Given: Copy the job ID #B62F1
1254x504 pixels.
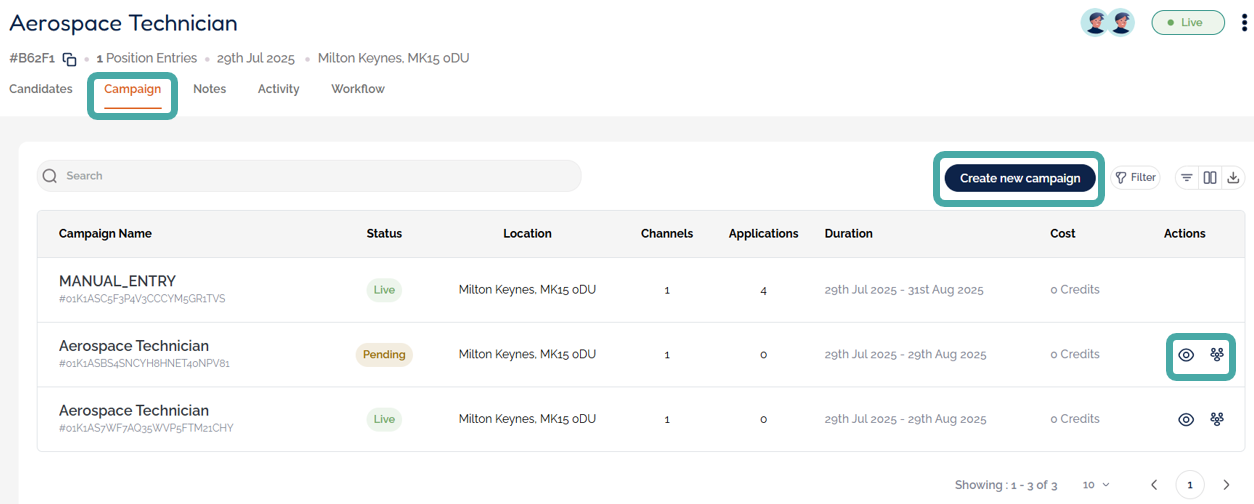Looking at the screenshot, I should 69,59.
